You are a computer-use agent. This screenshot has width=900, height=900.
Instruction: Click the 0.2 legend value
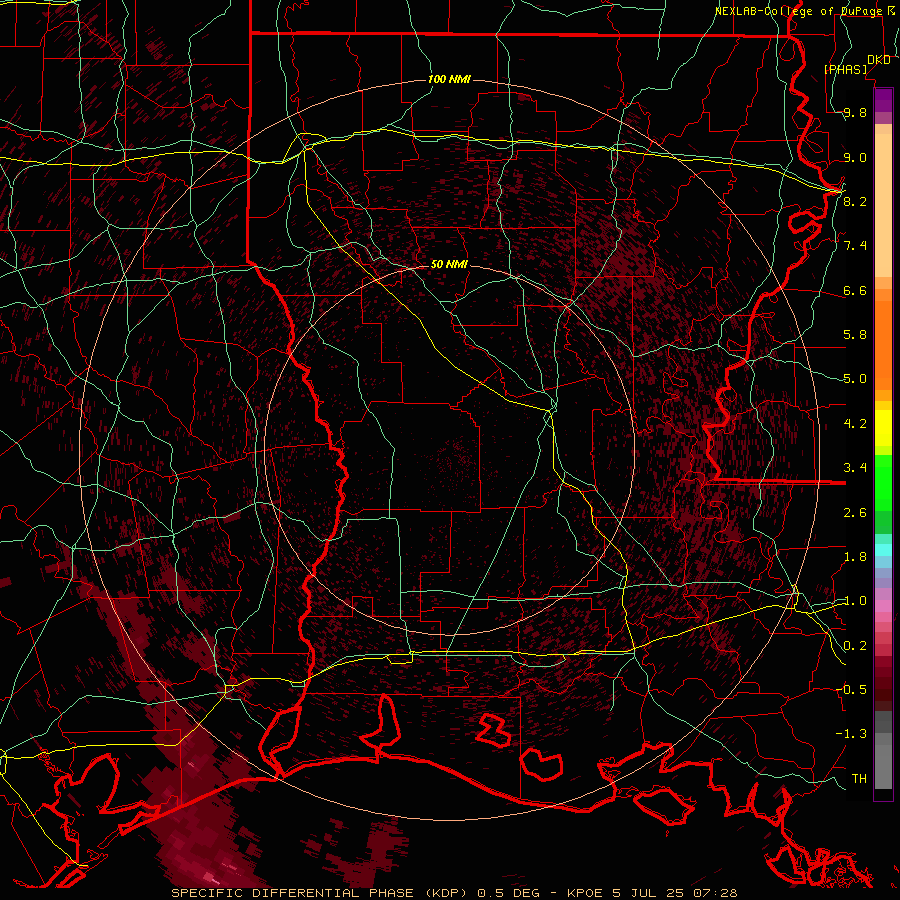click(x=855, y=646)
